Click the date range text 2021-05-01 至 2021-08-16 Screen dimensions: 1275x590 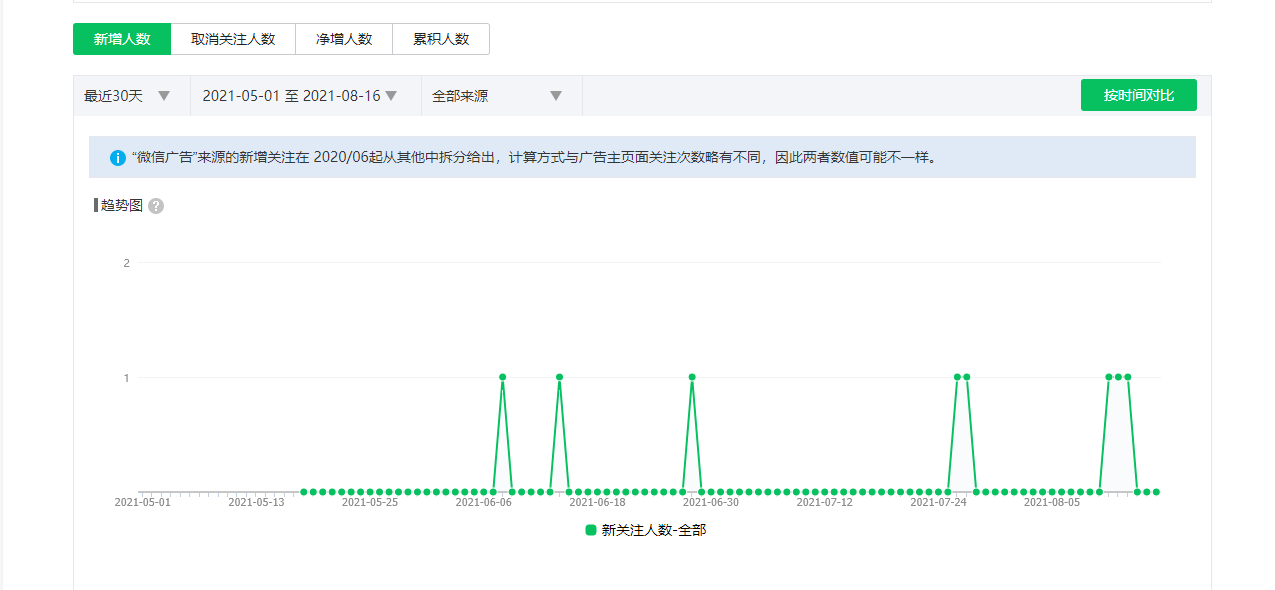tap(291, 96)
